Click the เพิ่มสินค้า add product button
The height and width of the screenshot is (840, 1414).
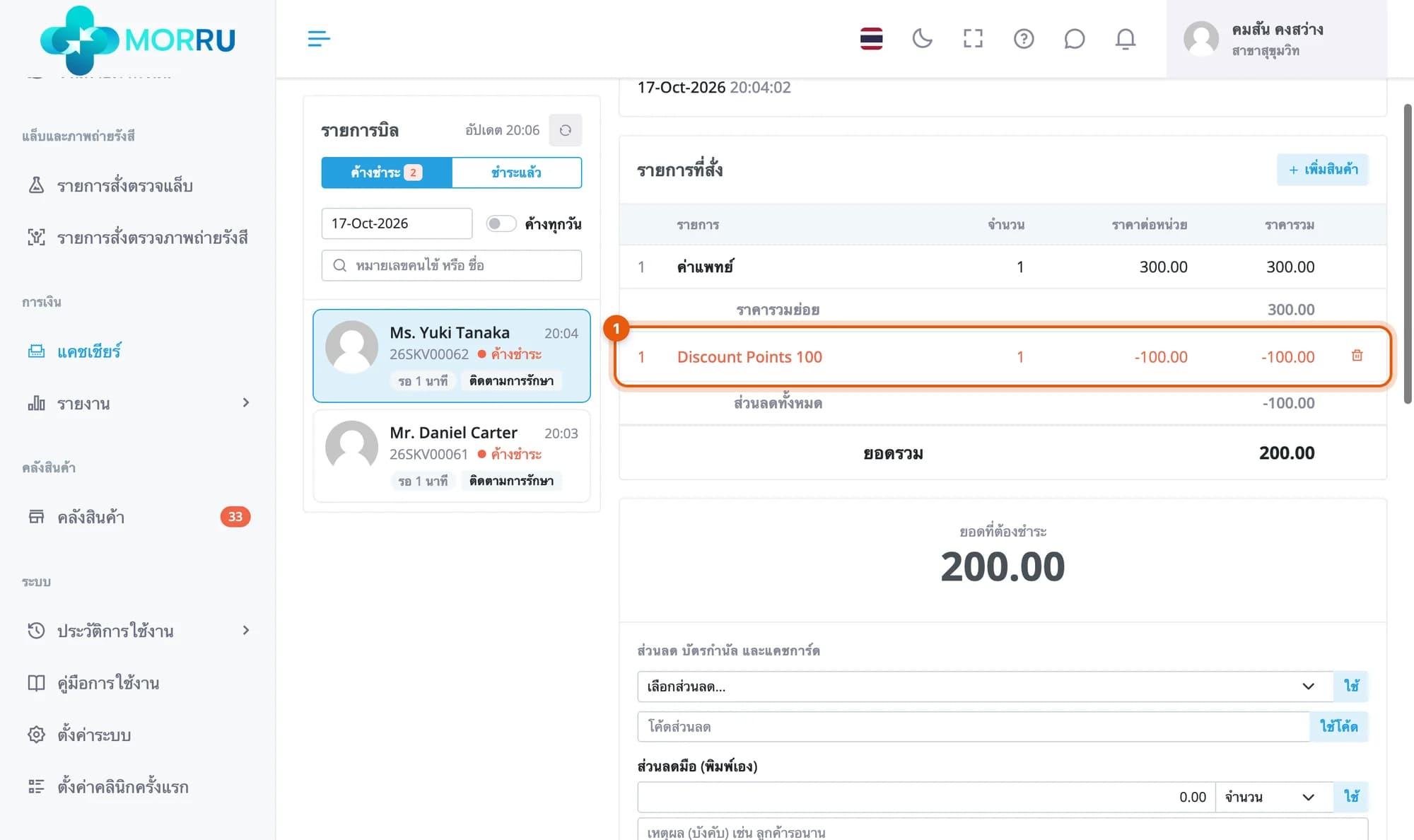tap(1323, 170)
